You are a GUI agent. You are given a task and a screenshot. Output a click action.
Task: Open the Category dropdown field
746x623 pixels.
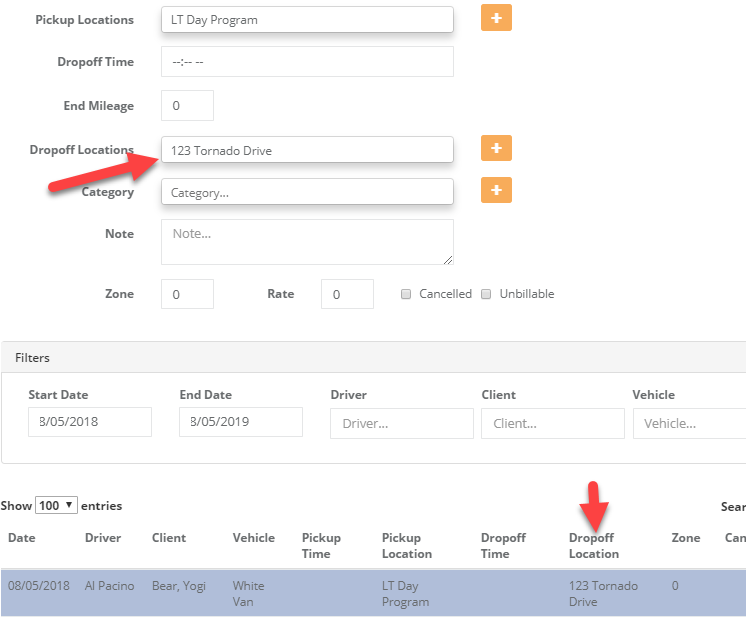coord(307,192)
